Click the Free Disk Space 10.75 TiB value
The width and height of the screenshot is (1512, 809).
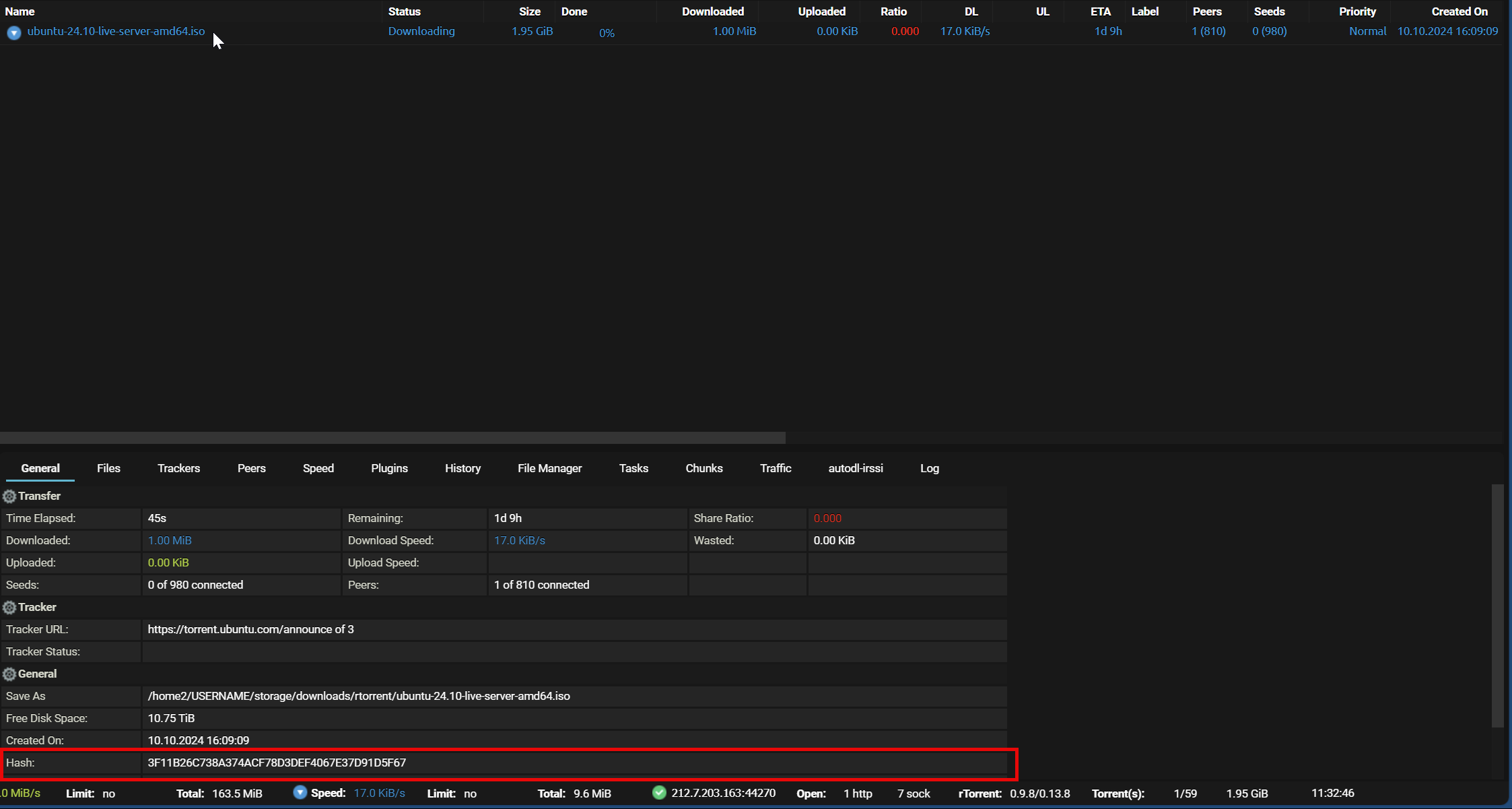tap(171, 718)
